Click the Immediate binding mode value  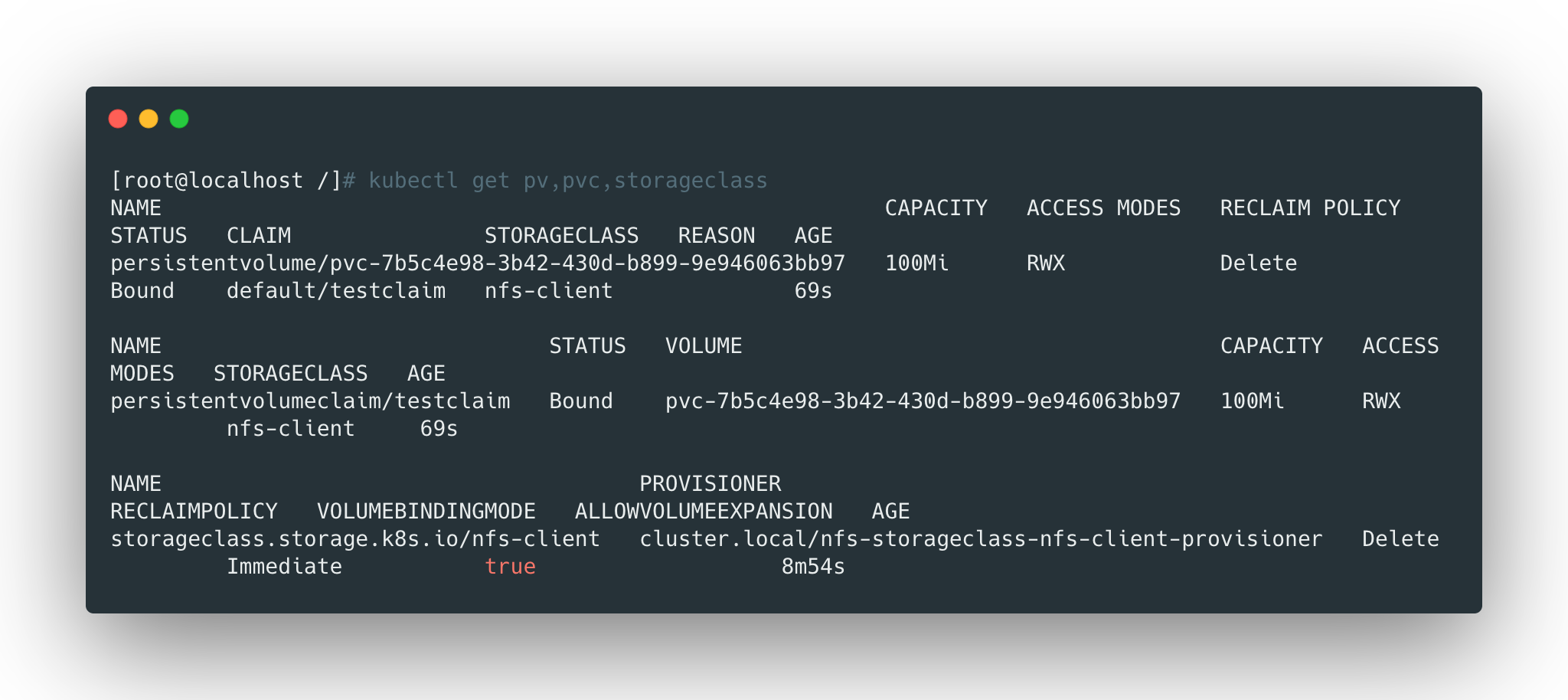coord(284,567)
